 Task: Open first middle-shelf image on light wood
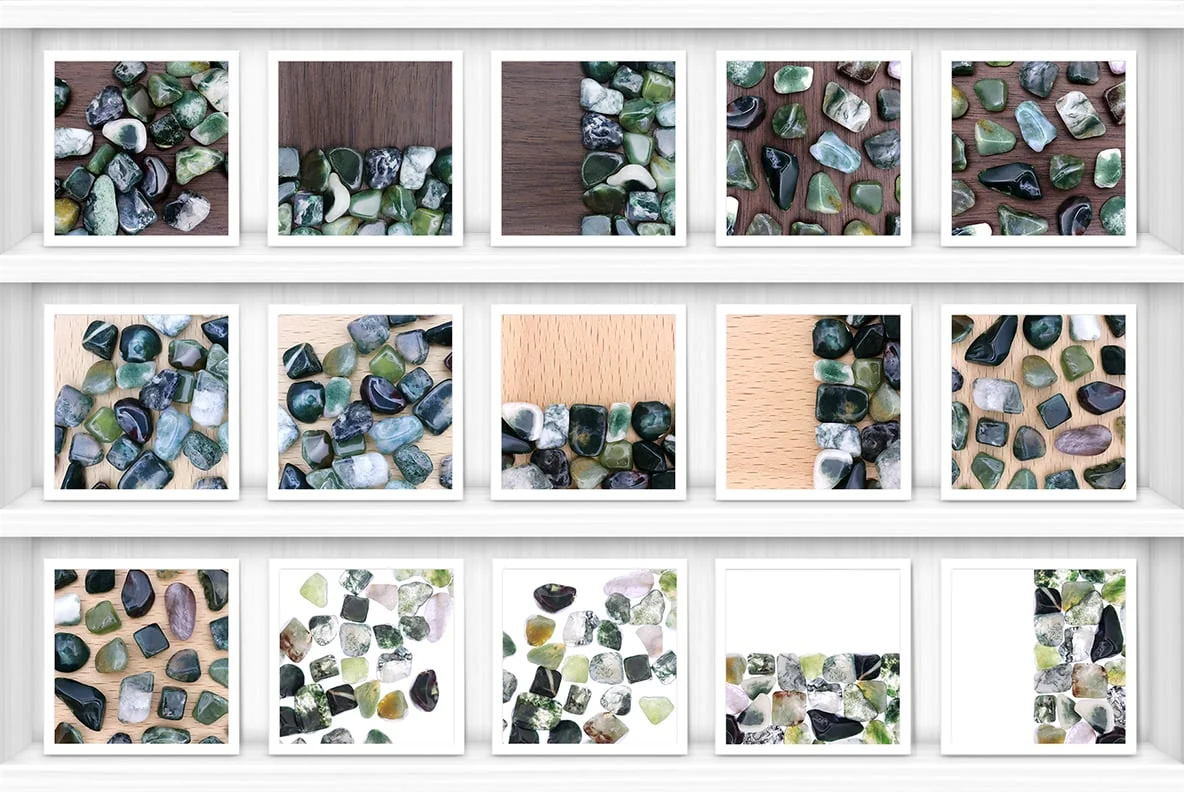[x=141, y=402]
